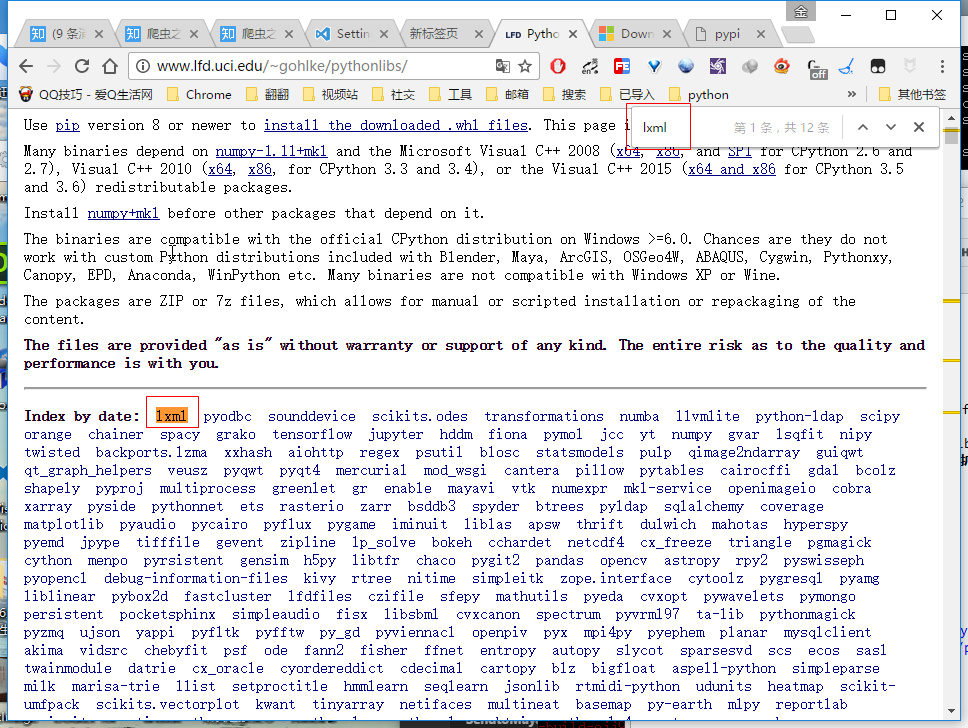
Task: Click the browser back arrow
Action: click(27, 66)
